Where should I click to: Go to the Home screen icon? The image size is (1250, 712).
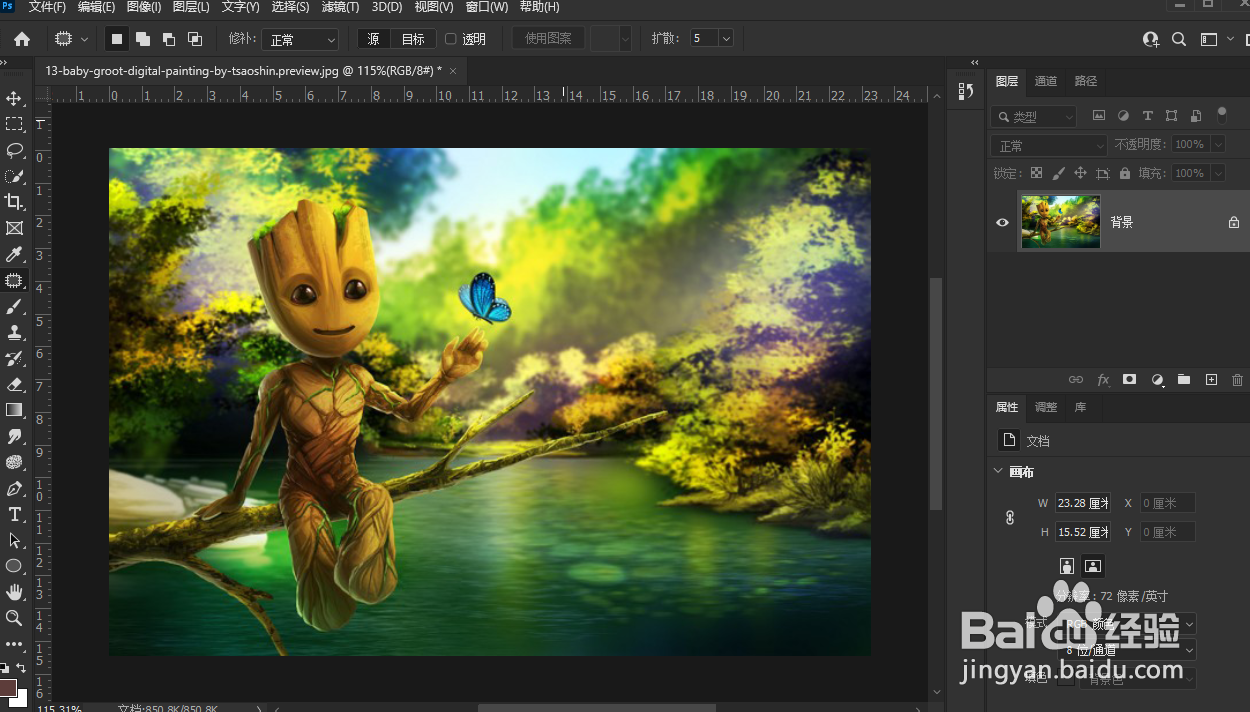point(21,39)
